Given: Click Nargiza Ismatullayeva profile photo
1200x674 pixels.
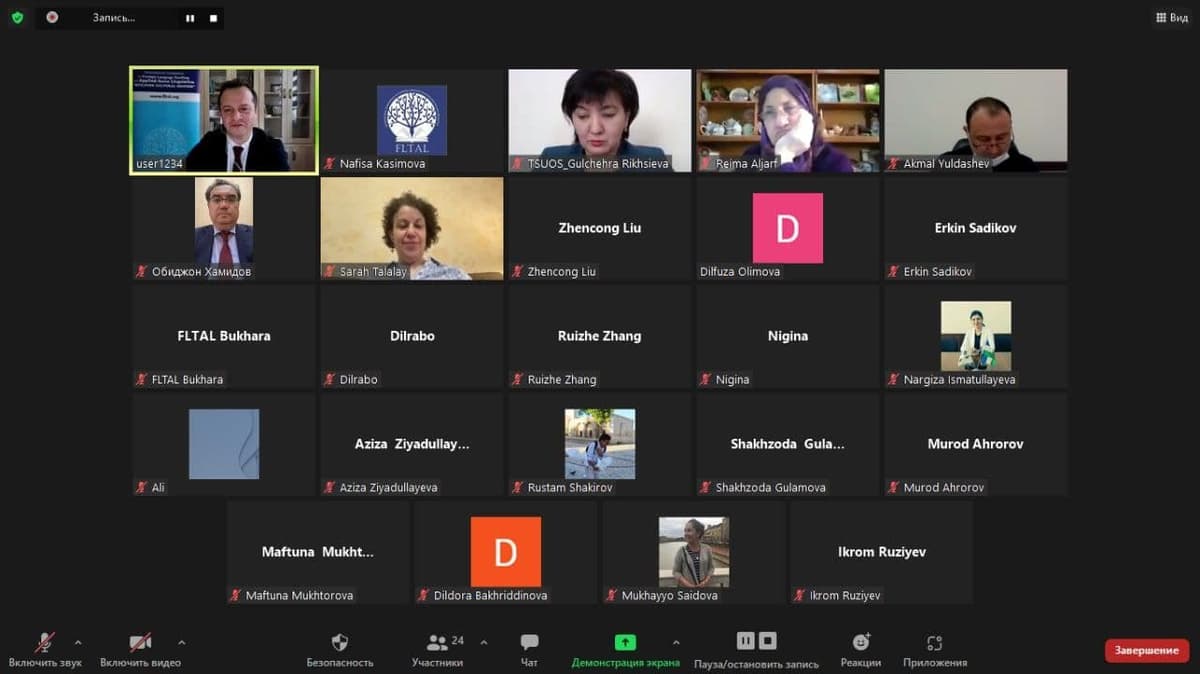Looking at the screenshot, I should point(976,336).
